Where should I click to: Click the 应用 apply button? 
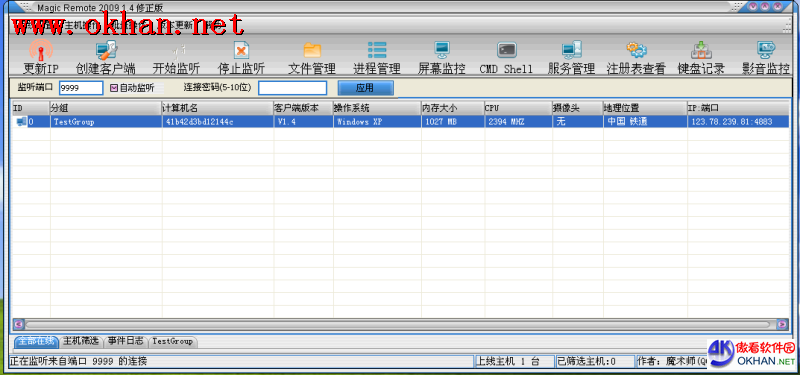pos(365,88)
